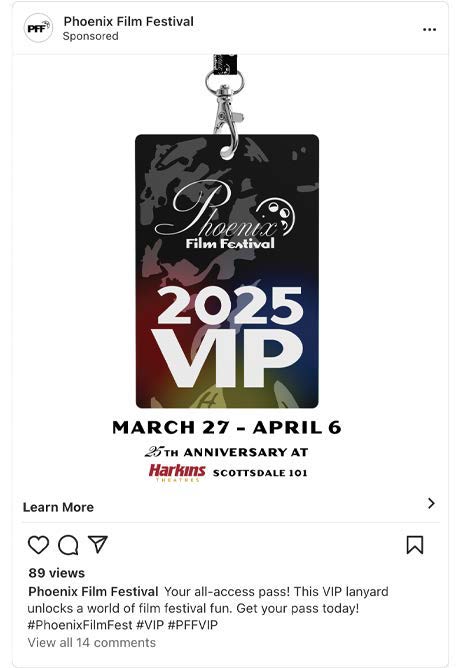
Task: Open the #VIP hashtag
Action: 150,625
